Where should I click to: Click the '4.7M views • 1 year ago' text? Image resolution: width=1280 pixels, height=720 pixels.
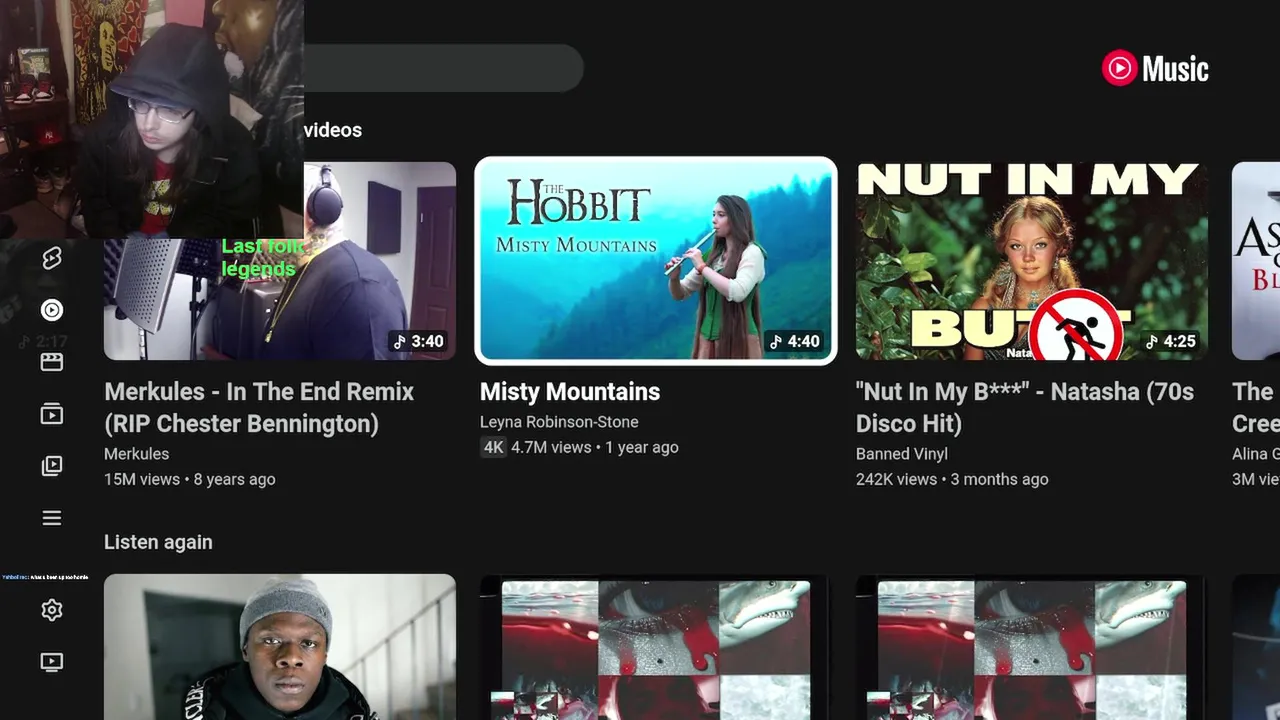click(x=595, y=447)
